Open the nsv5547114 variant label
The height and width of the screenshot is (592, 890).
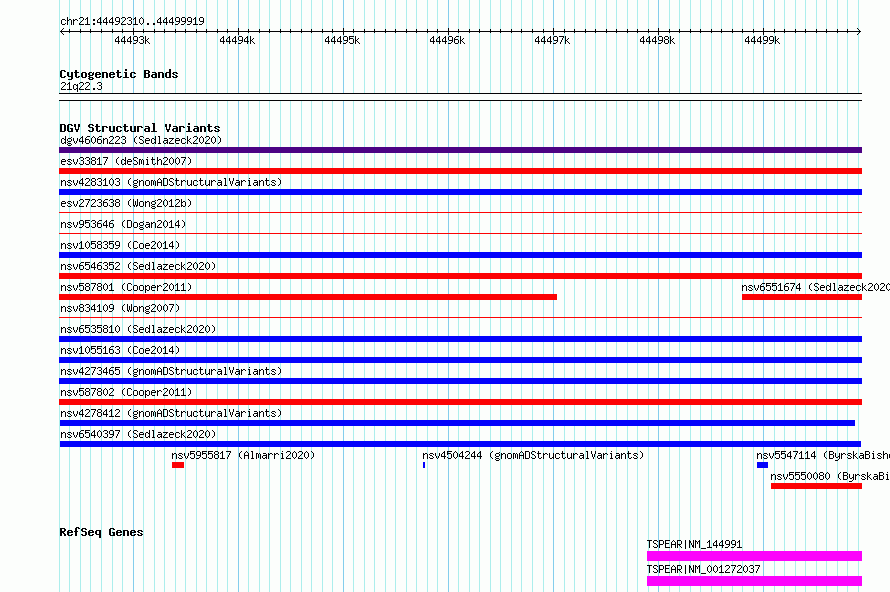[x=823, y=455]
